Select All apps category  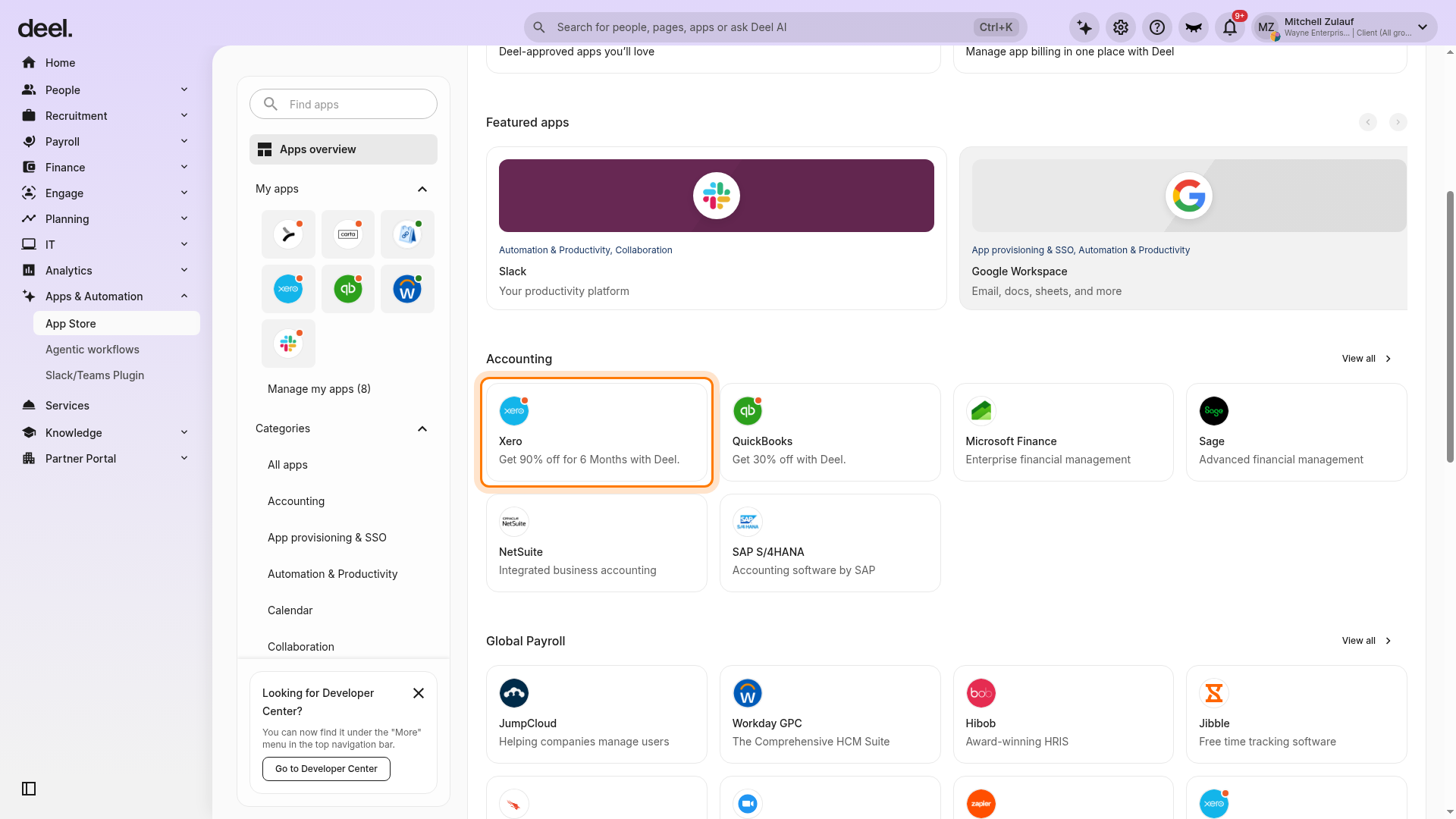pos(287,465)
